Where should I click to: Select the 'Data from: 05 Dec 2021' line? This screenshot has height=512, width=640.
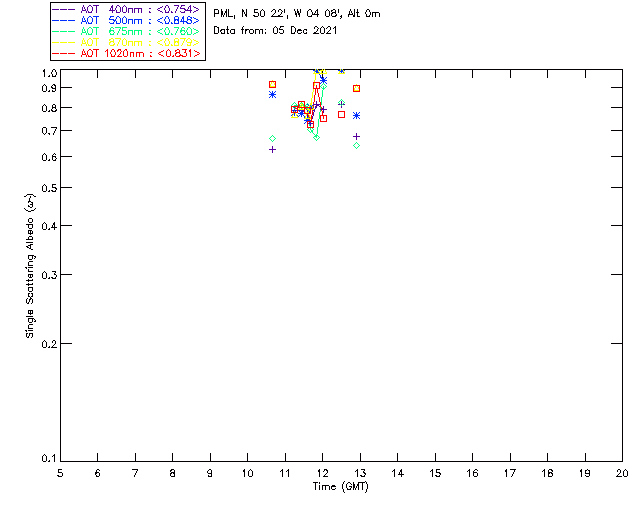pos(275,31)
